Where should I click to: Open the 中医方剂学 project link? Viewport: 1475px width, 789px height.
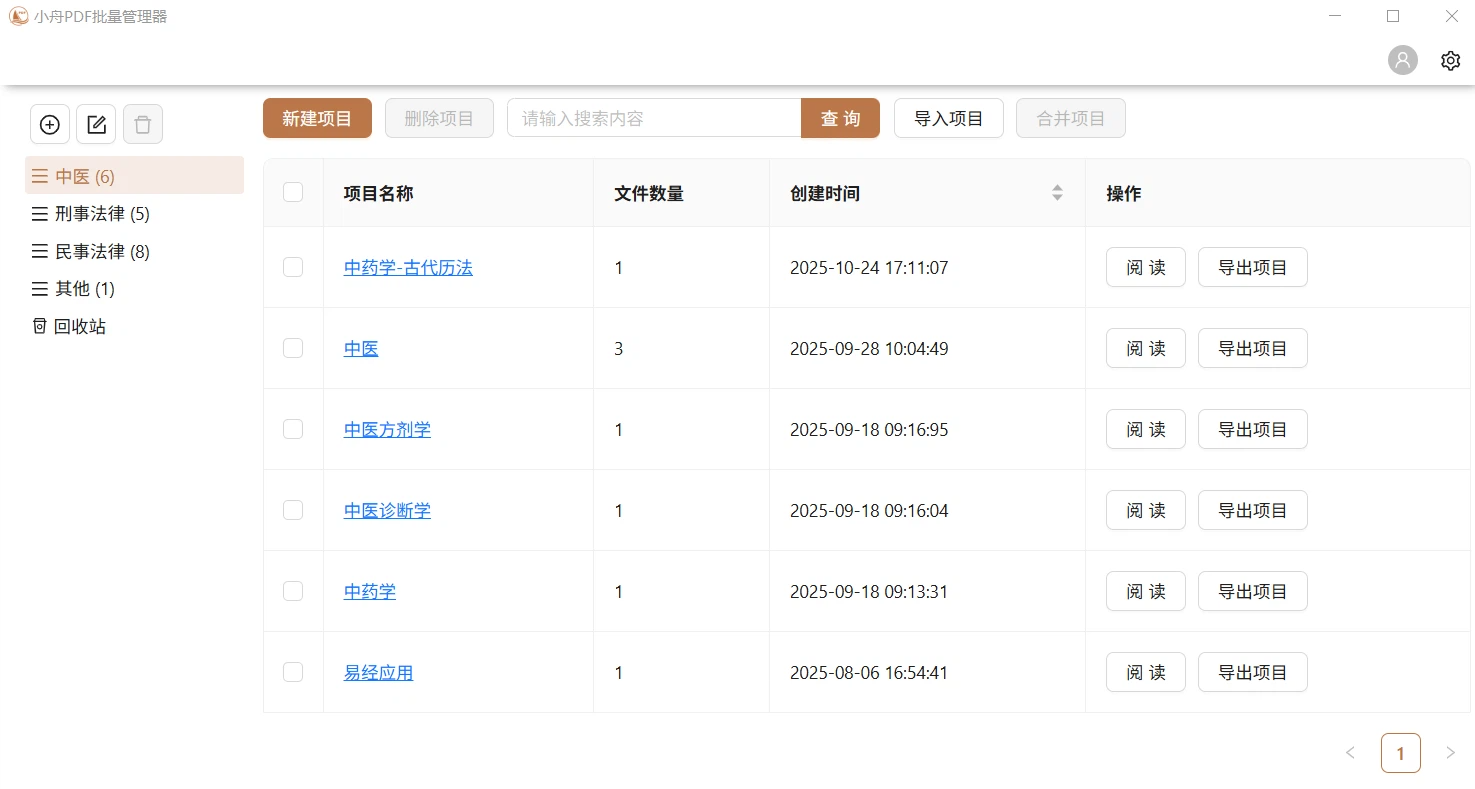tap(387, 430)
